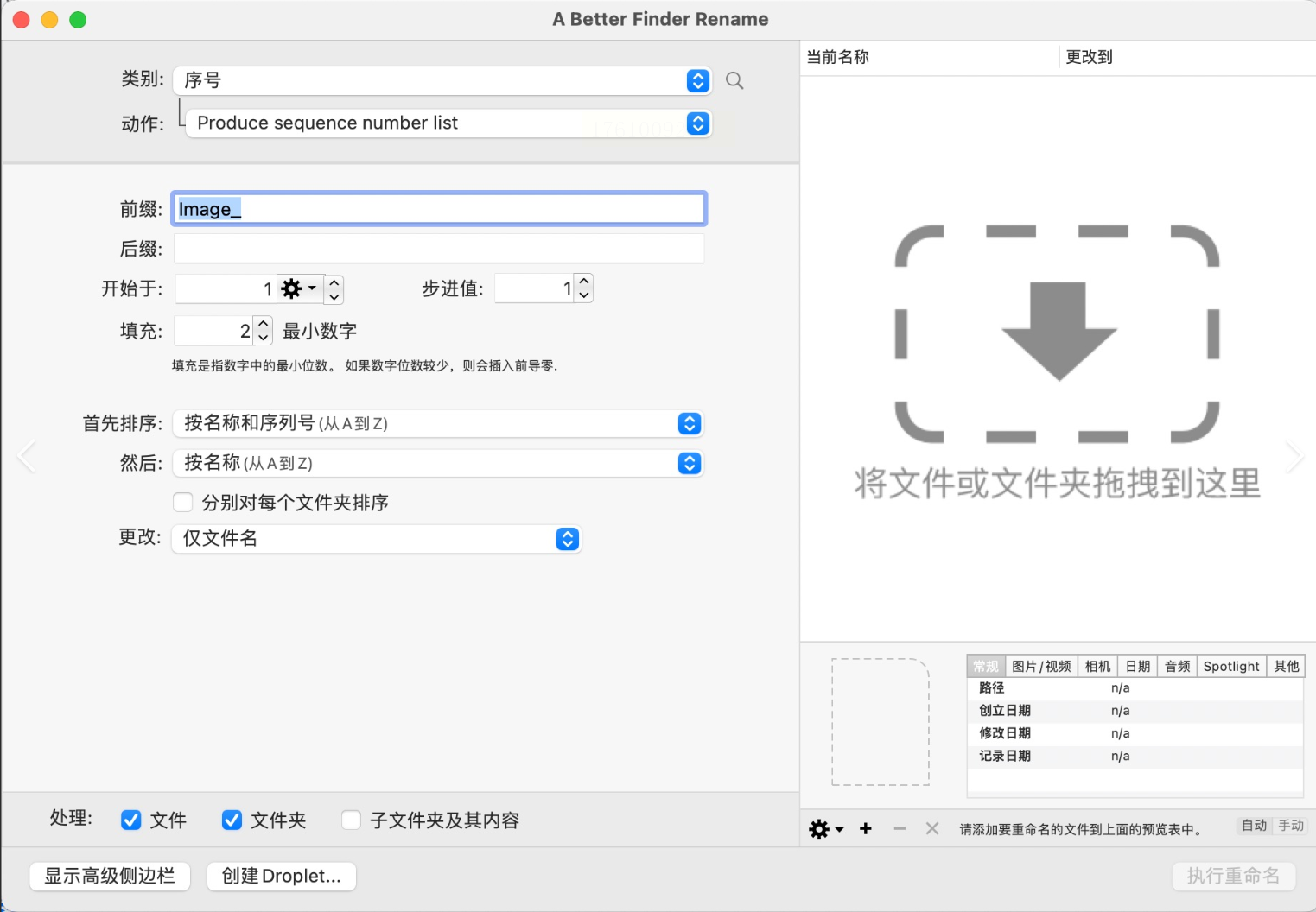This screenshot has width=1316, height=912.
Task: Click the 填充 stepper arrows
Action: point(264,330)
